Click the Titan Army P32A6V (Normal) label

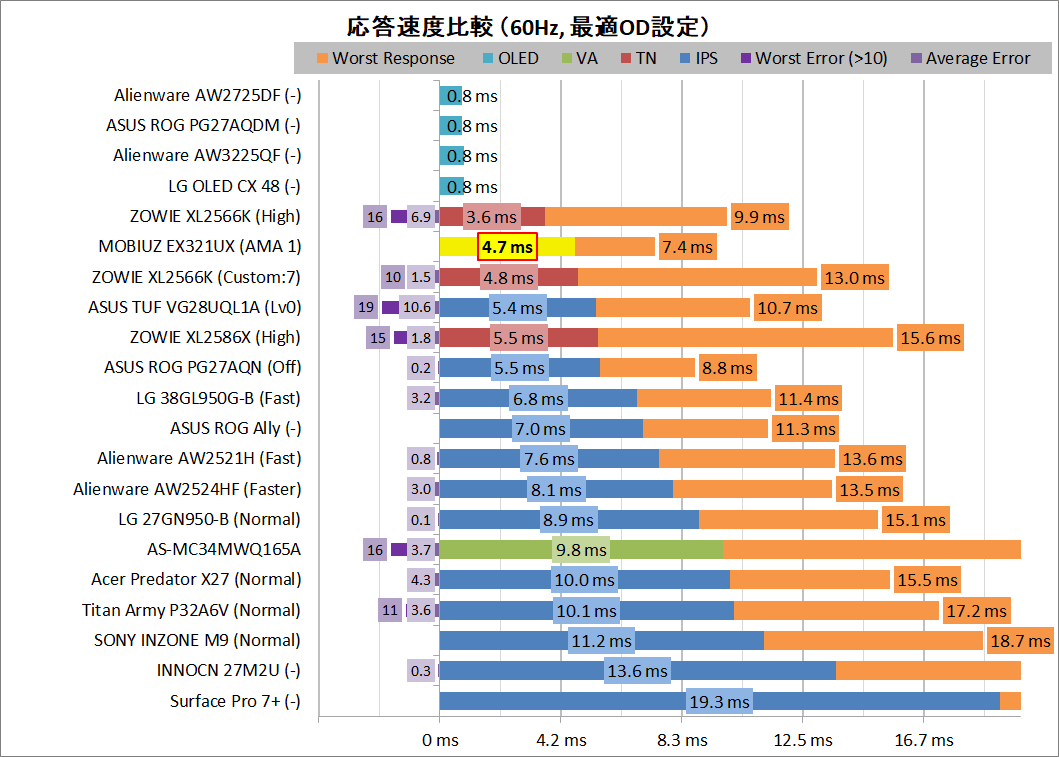coord(191,610)
